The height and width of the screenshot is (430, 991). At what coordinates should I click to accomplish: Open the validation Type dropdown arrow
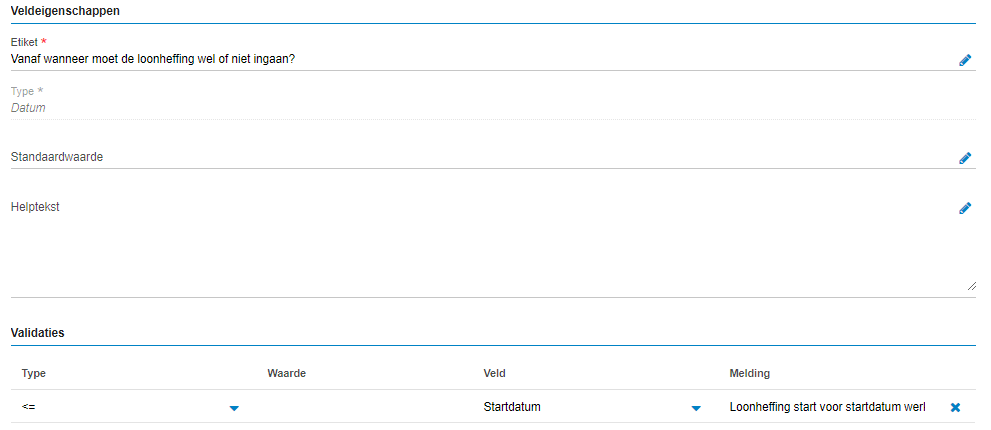coord(234,408)
